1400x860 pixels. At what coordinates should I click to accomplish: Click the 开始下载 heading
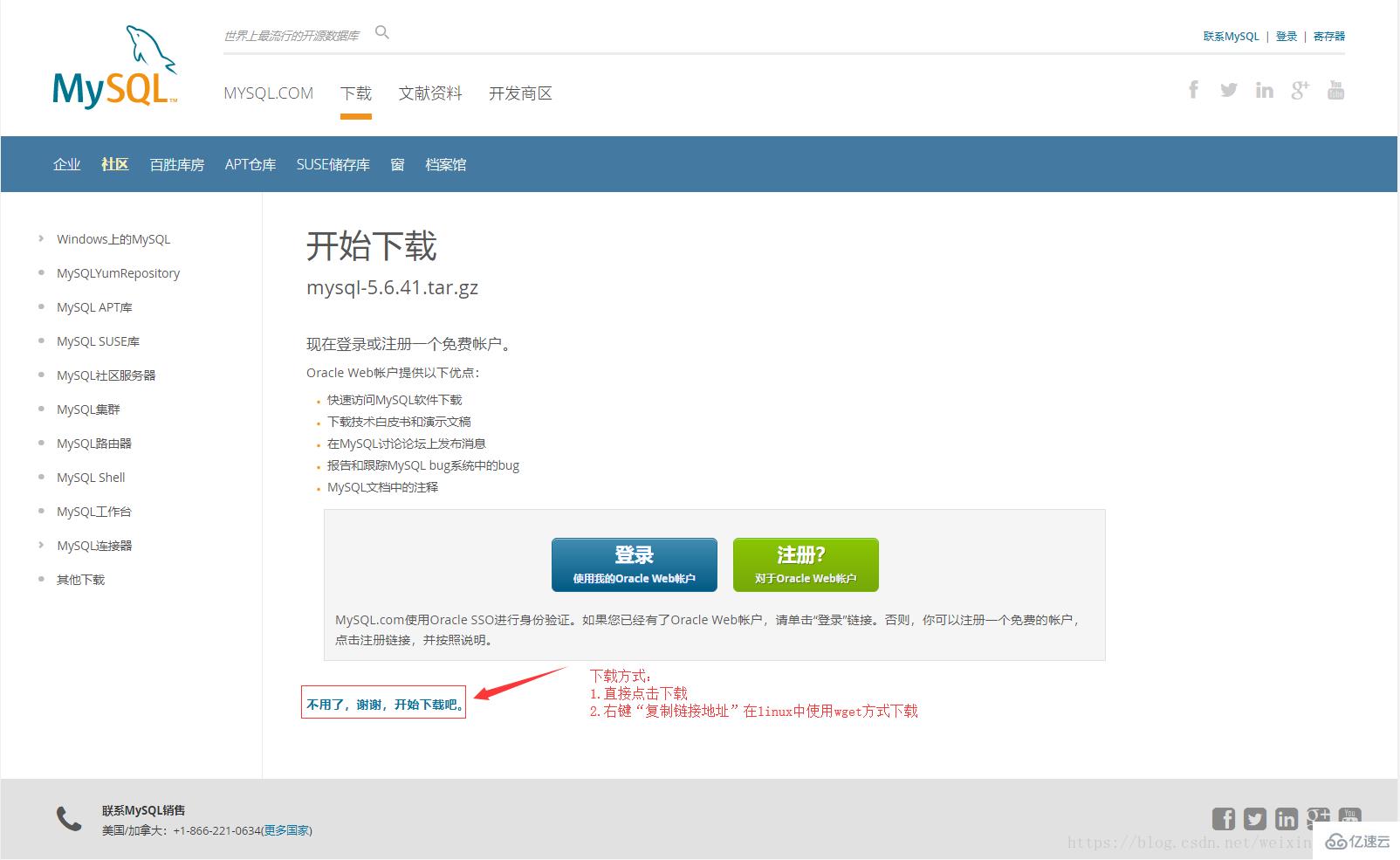point(371,246)
